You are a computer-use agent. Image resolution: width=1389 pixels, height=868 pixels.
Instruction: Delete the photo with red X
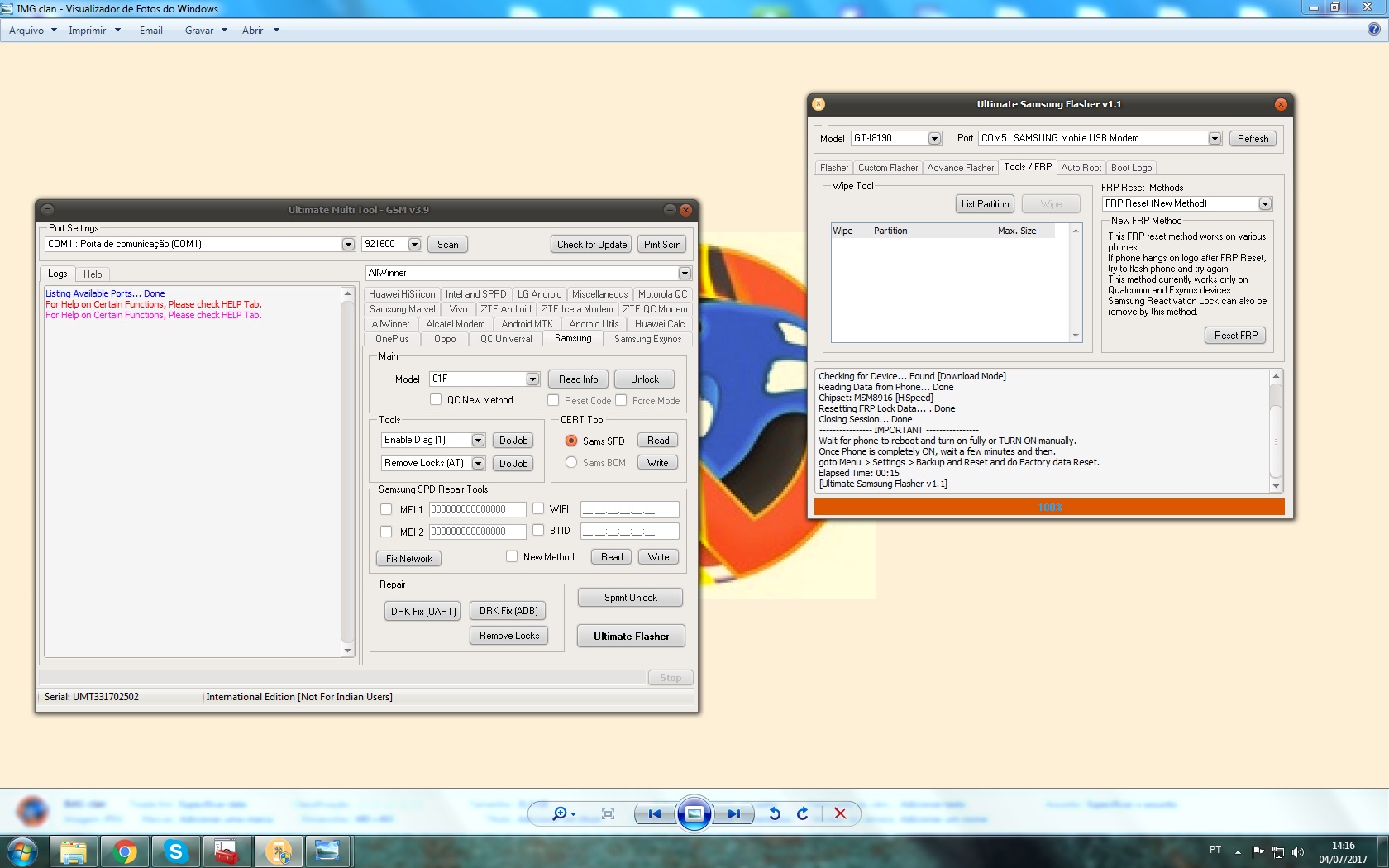[840, 813]
